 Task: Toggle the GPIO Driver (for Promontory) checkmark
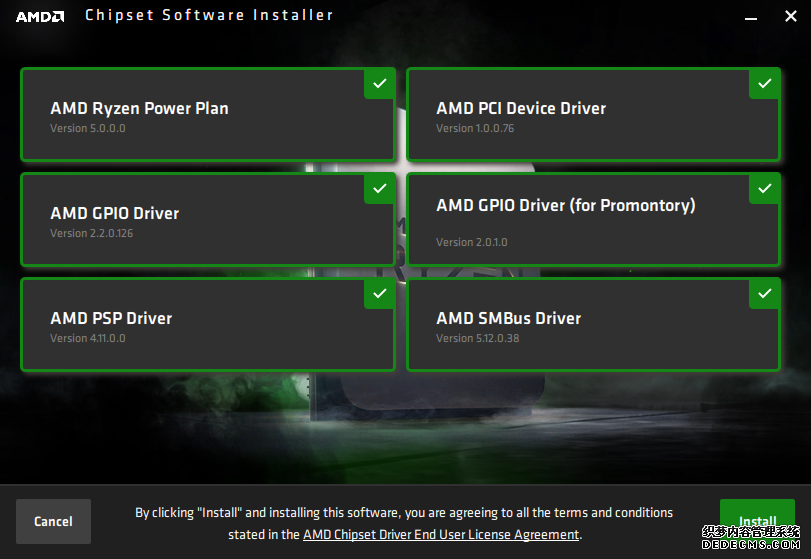(764, 189)
